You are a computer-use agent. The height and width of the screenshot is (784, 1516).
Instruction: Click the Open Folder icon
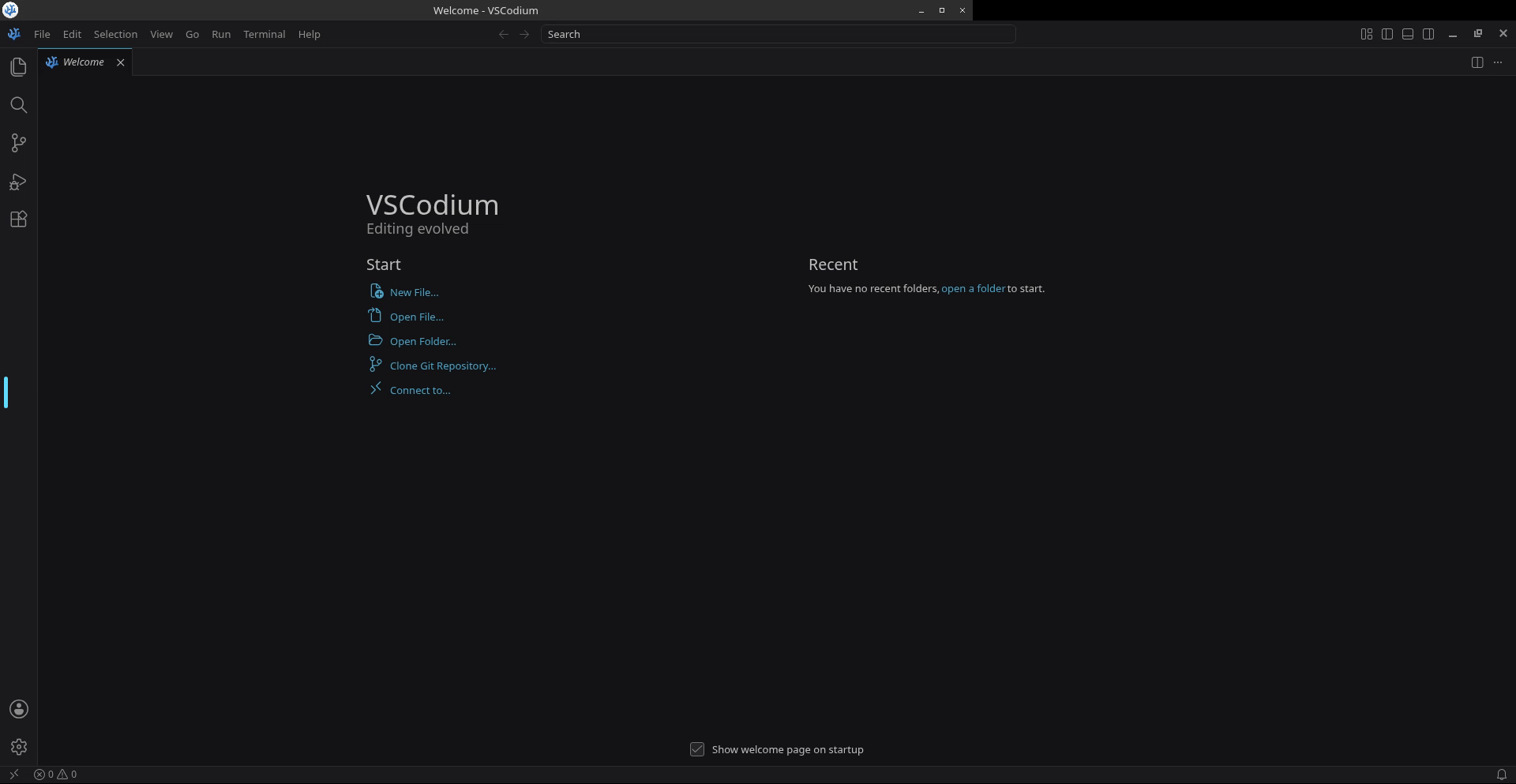(x=376, y=340)
